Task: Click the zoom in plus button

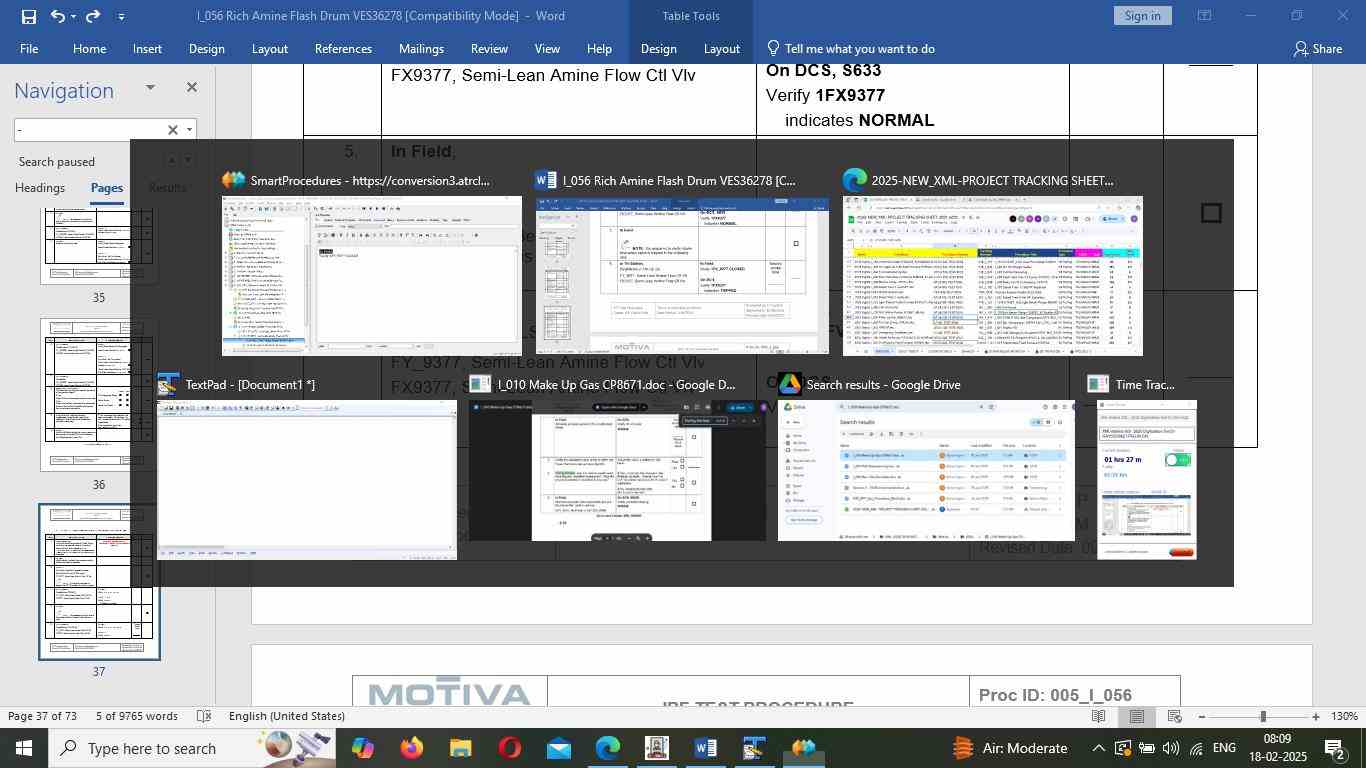Action: click(1316, 717)
